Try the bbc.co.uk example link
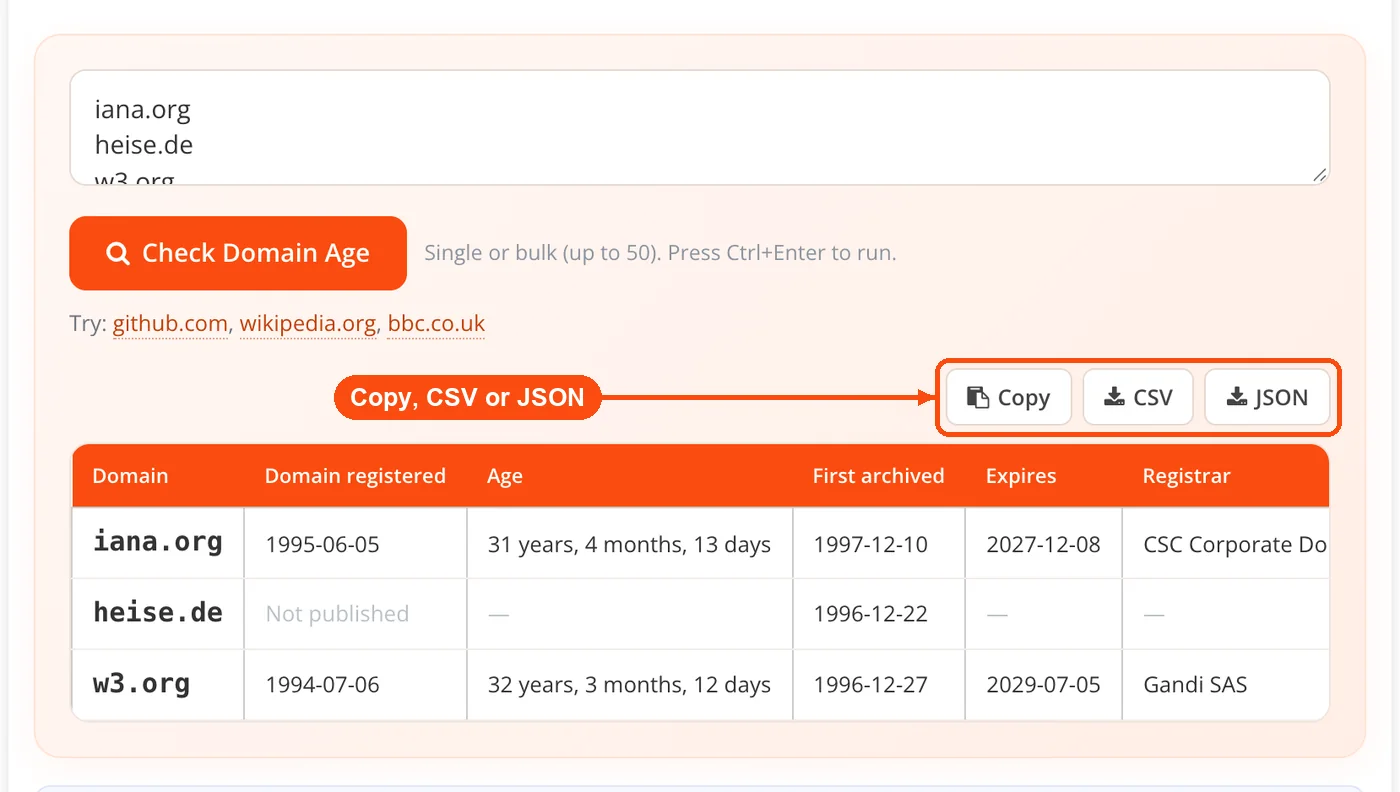This screenshot has height=792, width=1400. (x=436, y=324)
